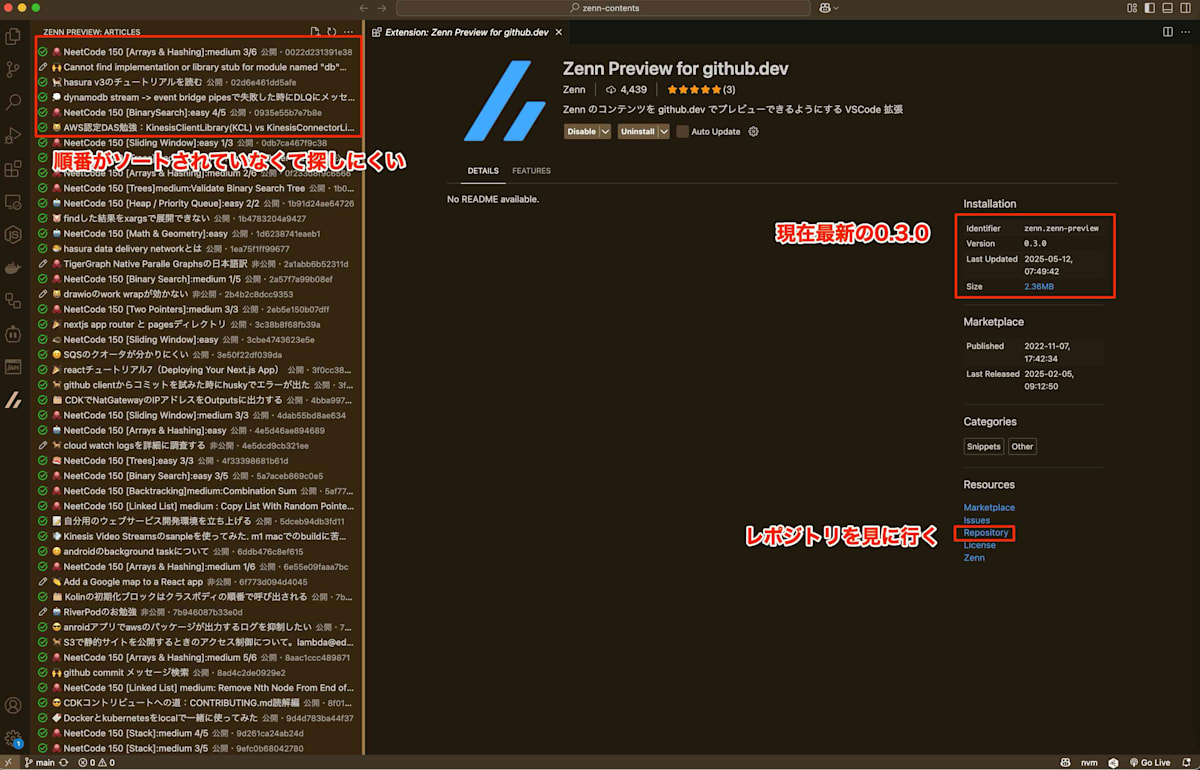Synchronize changes on main branch
Viewport: 1200px width, 770px height.
pyautogui.click(x=64, y=762)
